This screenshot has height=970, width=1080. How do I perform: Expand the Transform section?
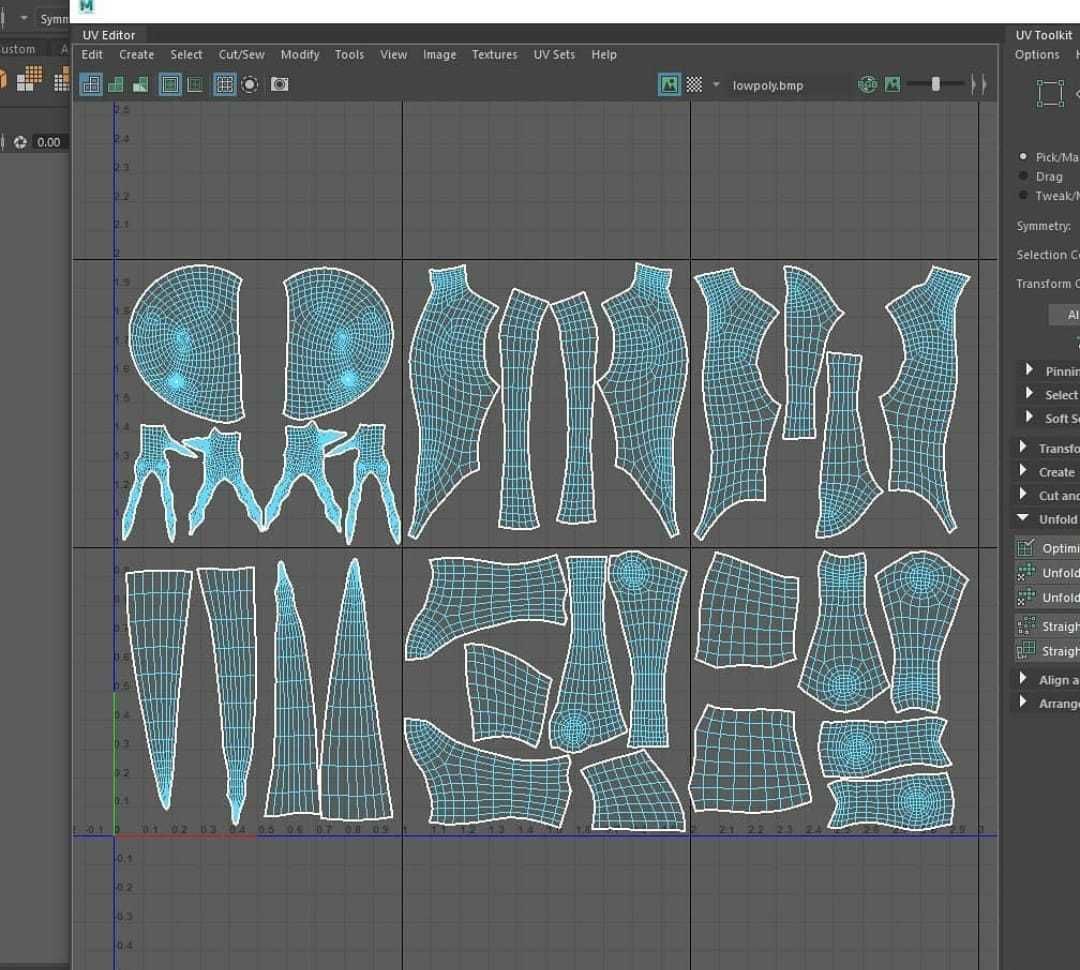pos(1023,447)
